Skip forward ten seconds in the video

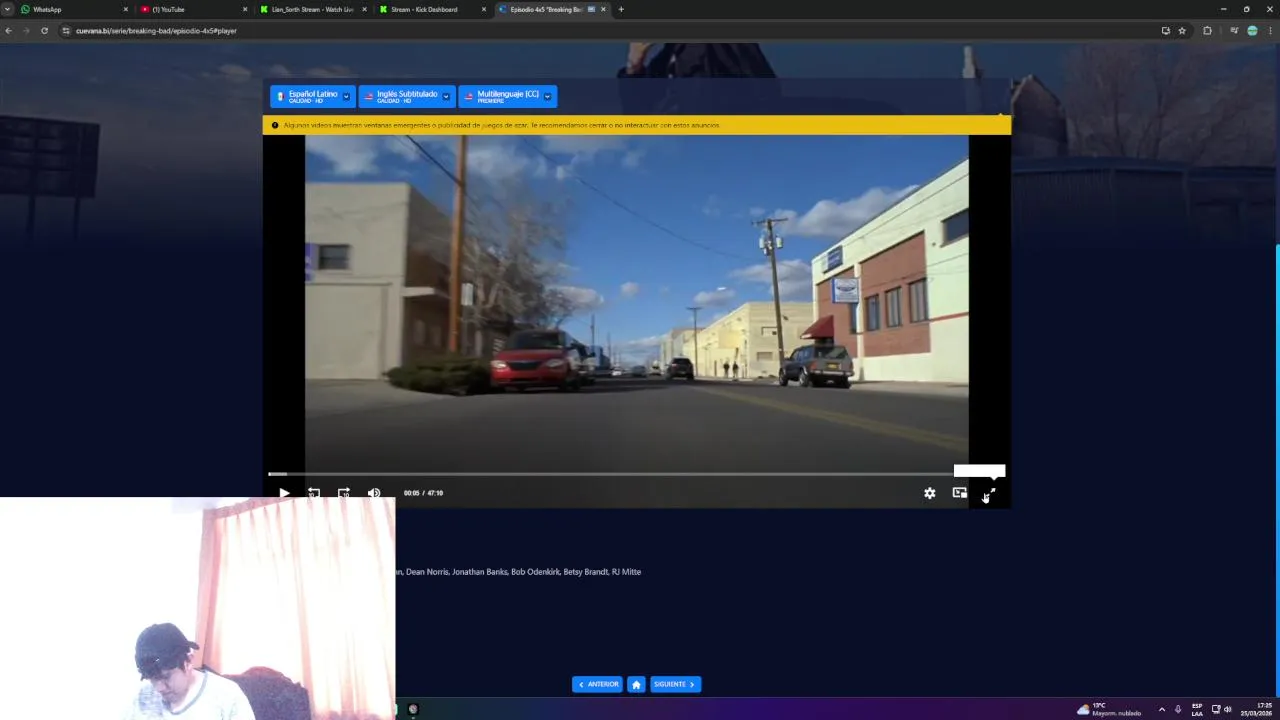(344, 493)
